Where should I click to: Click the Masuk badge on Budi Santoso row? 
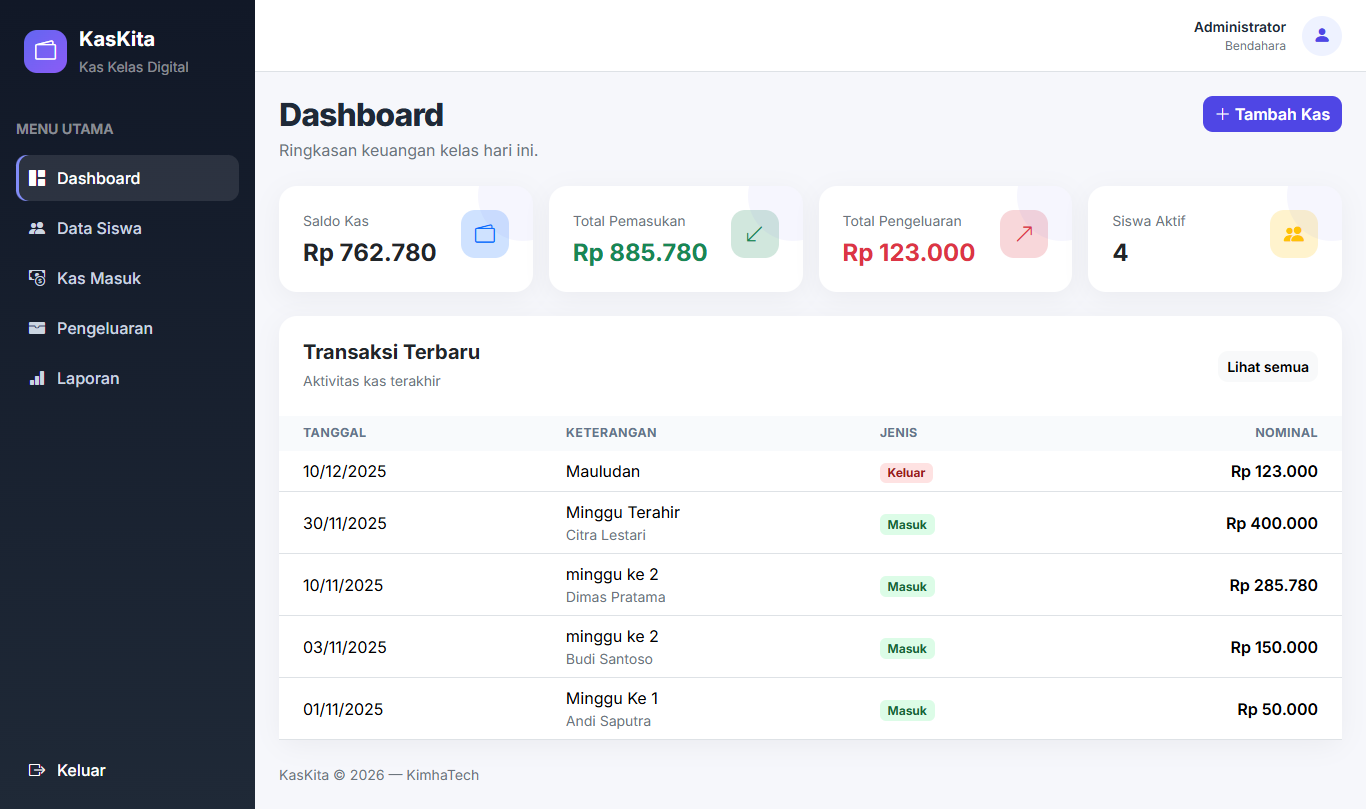pyautogui.click(x=907, y=649)
